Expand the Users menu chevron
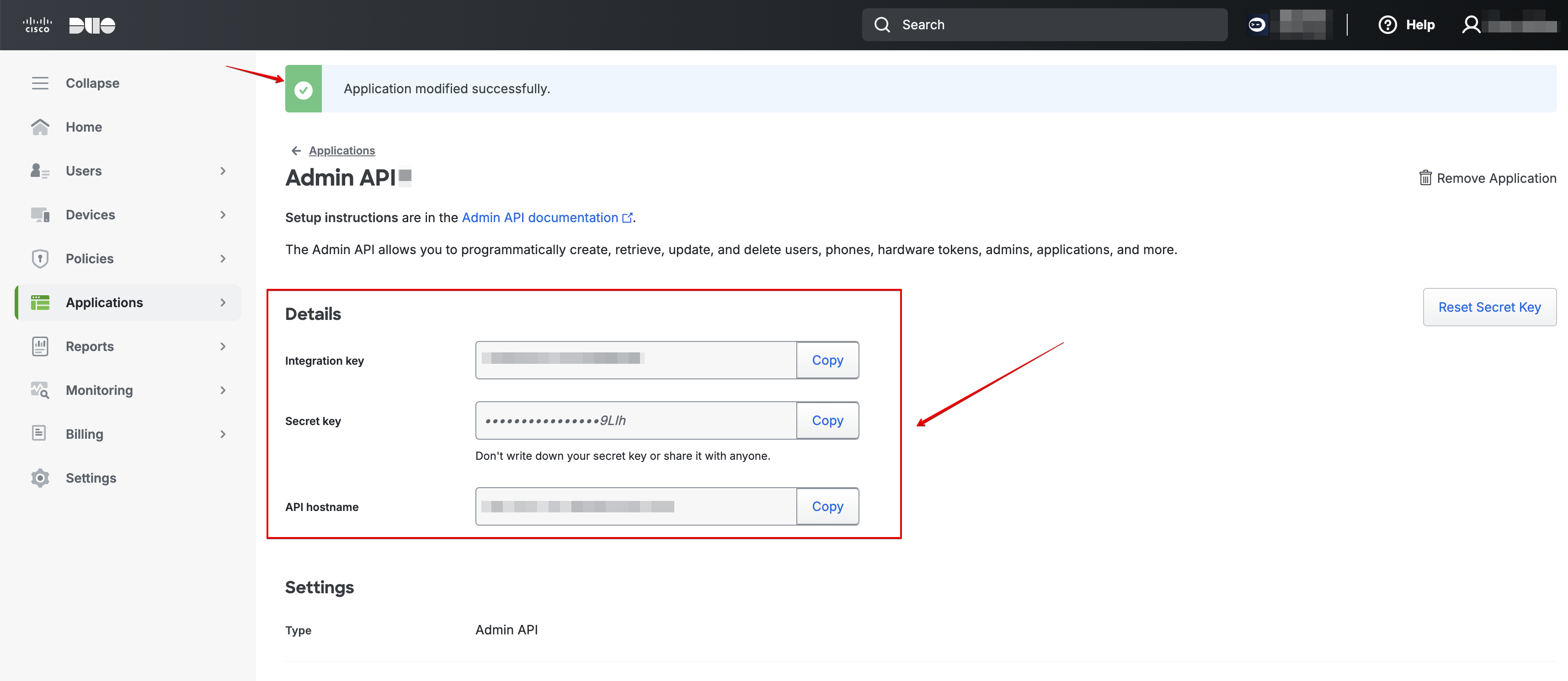 [223, 171]
